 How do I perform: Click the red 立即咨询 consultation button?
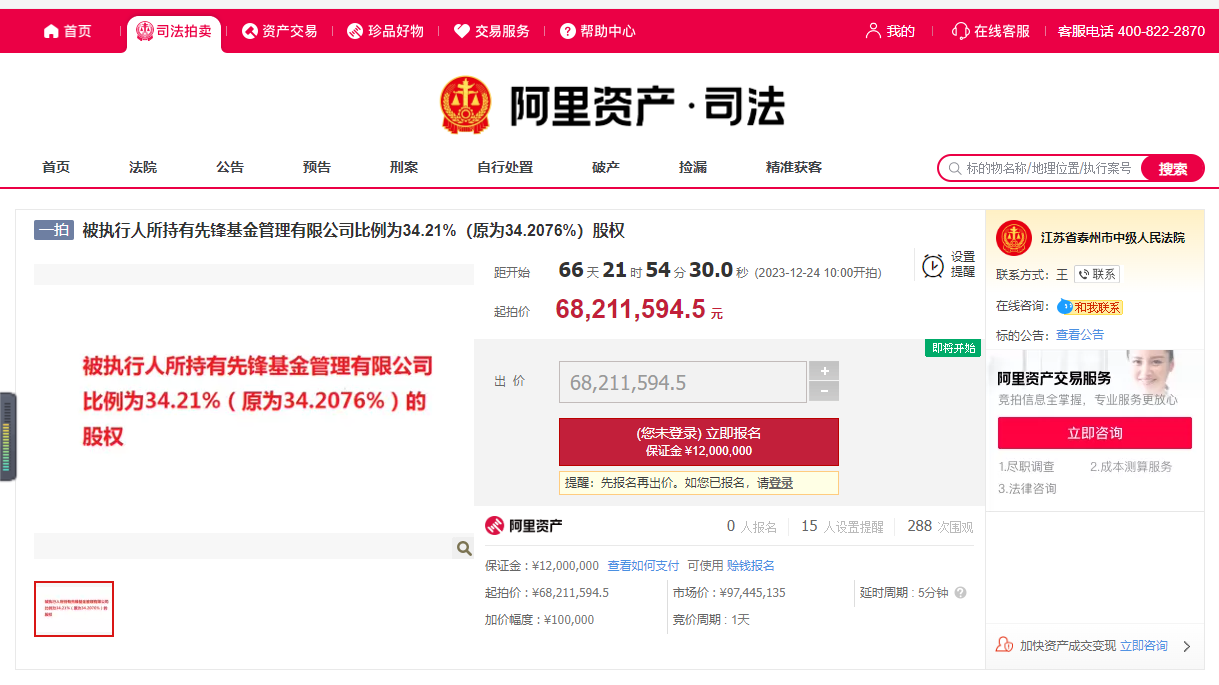point(1095,433)
